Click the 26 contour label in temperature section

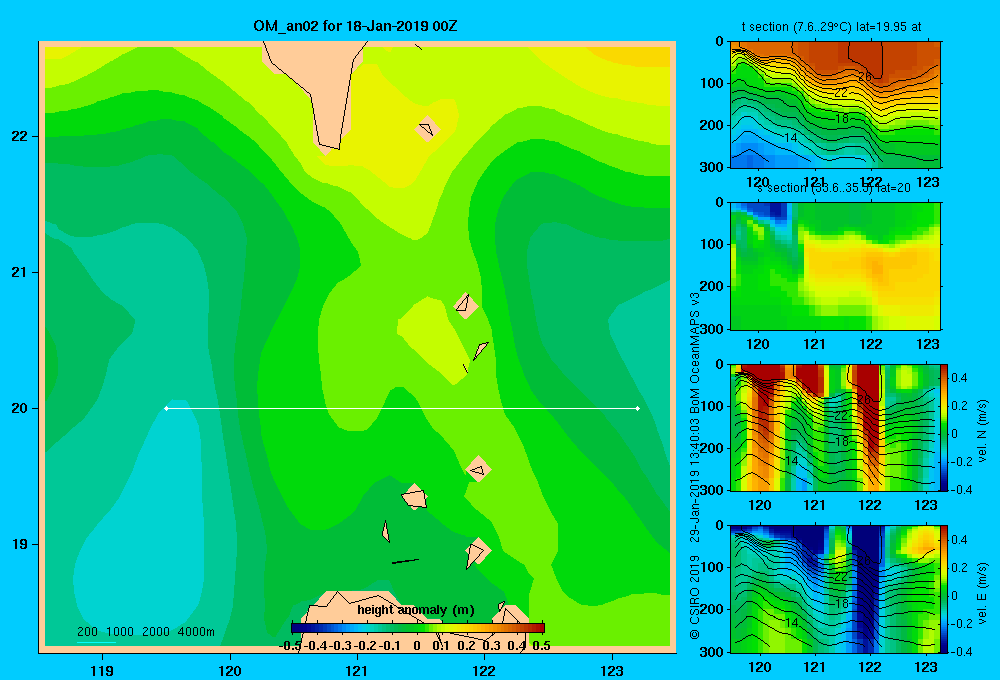pos(865,77)
